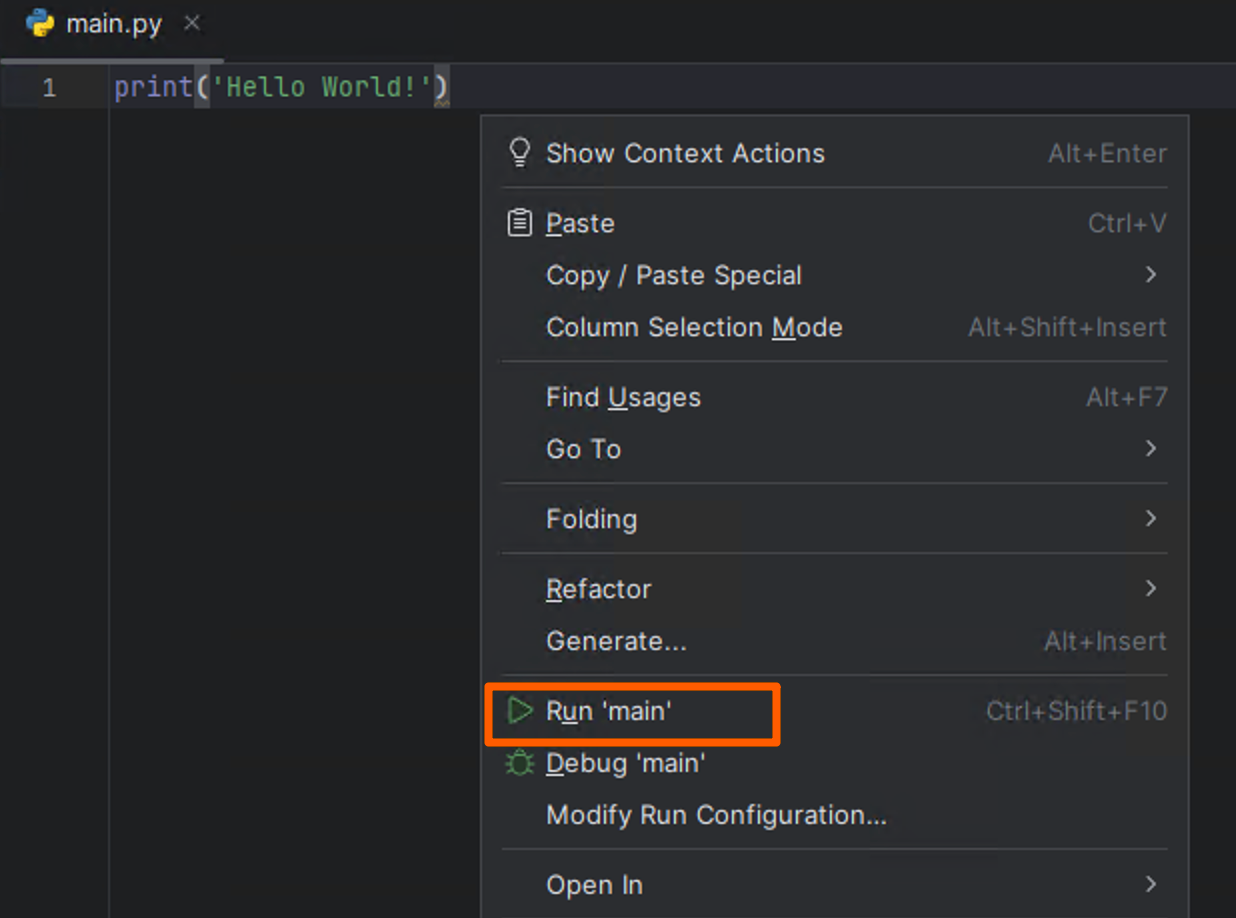Click the green Debug bug icon
Image resolution: width=1236 pixels, height=918 pixels.
(519, 764)
